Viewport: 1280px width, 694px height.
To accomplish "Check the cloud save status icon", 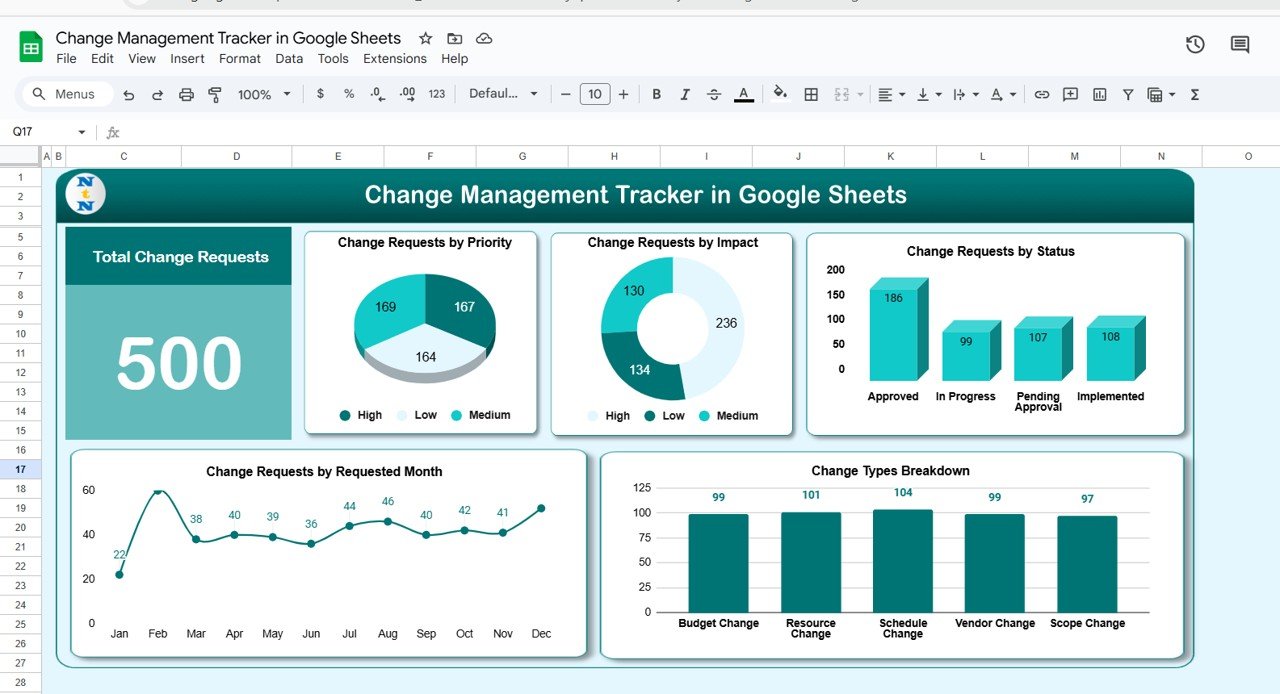I will (484, 38).
